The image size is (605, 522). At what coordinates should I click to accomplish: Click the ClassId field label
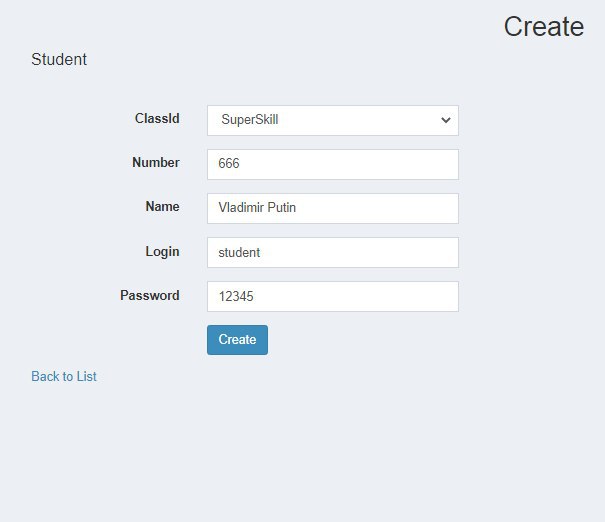tap(157, 118)
